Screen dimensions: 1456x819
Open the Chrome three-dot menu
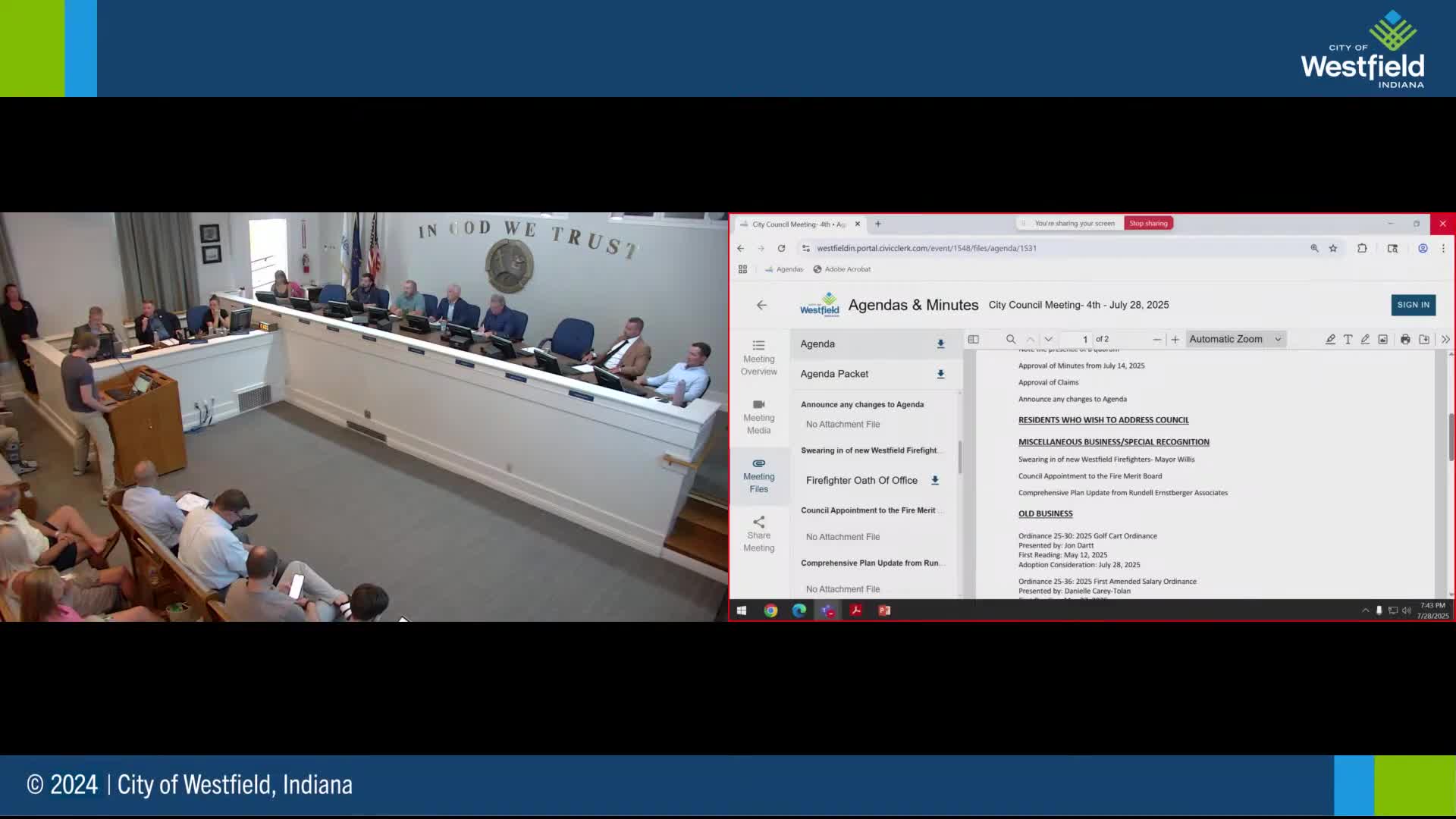[1443, 248]
